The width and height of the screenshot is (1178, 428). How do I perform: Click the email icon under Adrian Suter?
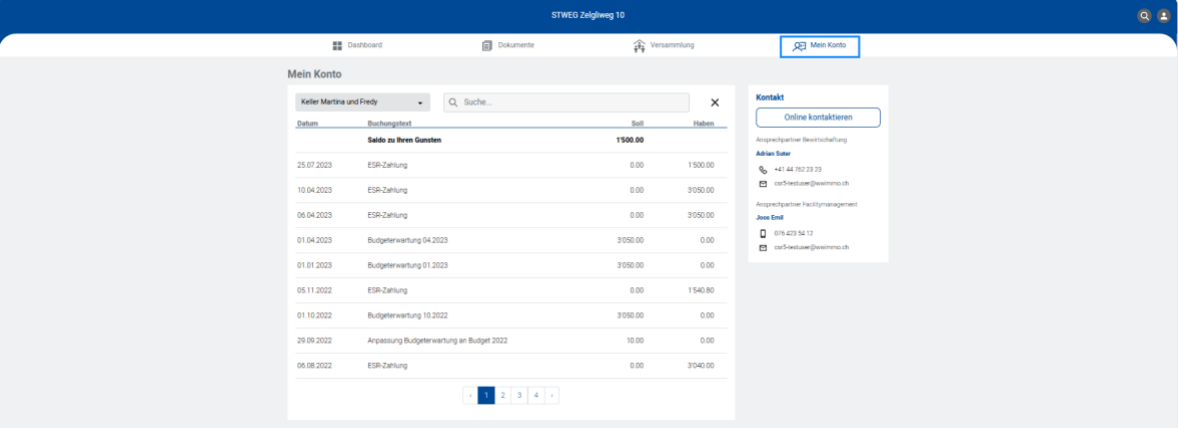763,183
